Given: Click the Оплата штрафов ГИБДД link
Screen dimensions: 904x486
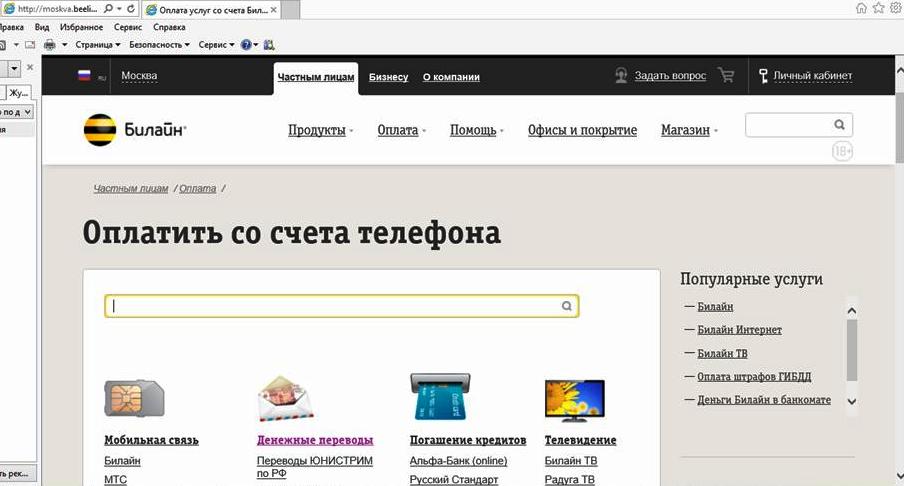Looking at the screenshot, I should tap(754, 377).
